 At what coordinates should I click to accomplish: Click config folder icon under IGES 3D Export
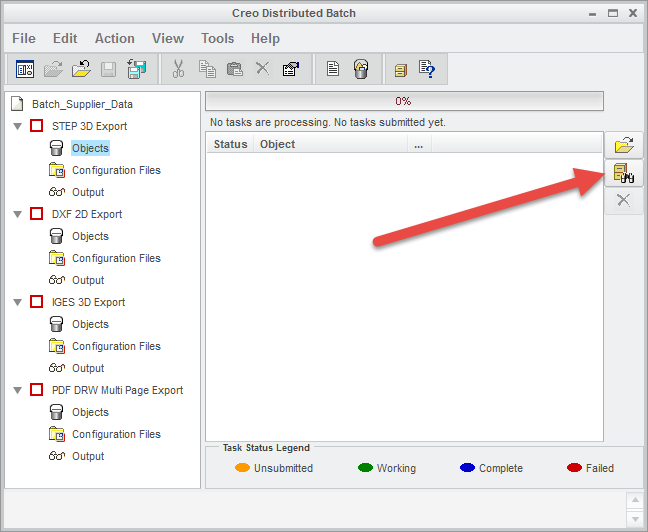point(57,346)
